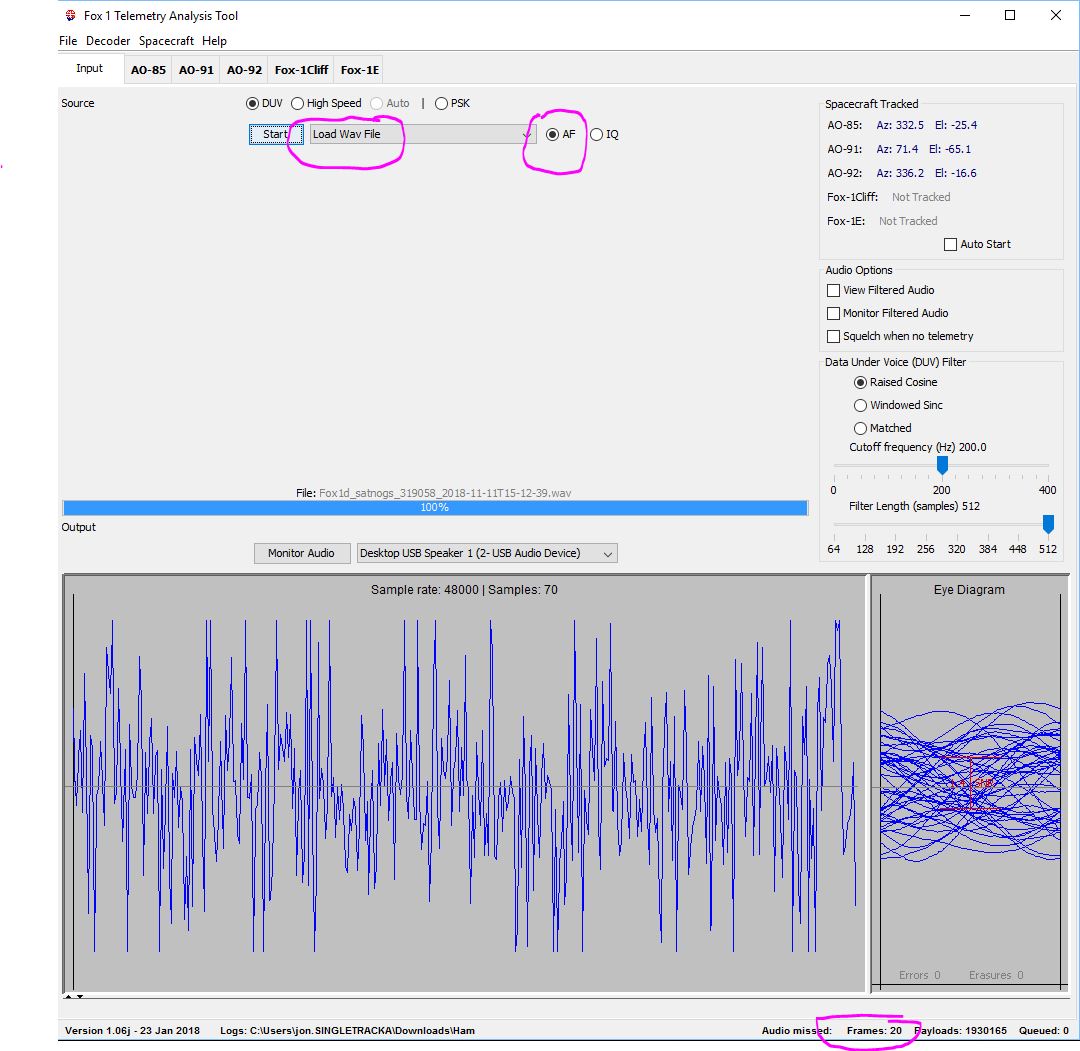Adjust the Cutoff frequency slider
The width and height of the screenshot is (1080, 1051).
(942, 464)
